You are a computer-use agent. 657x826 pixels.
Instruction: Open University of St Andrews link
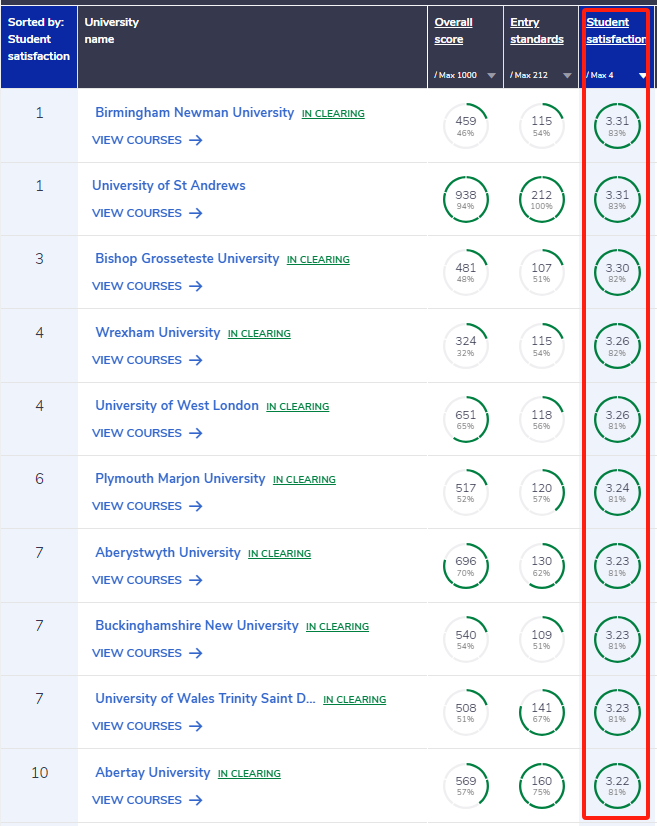pyautogui.click(x=169, y=185)
